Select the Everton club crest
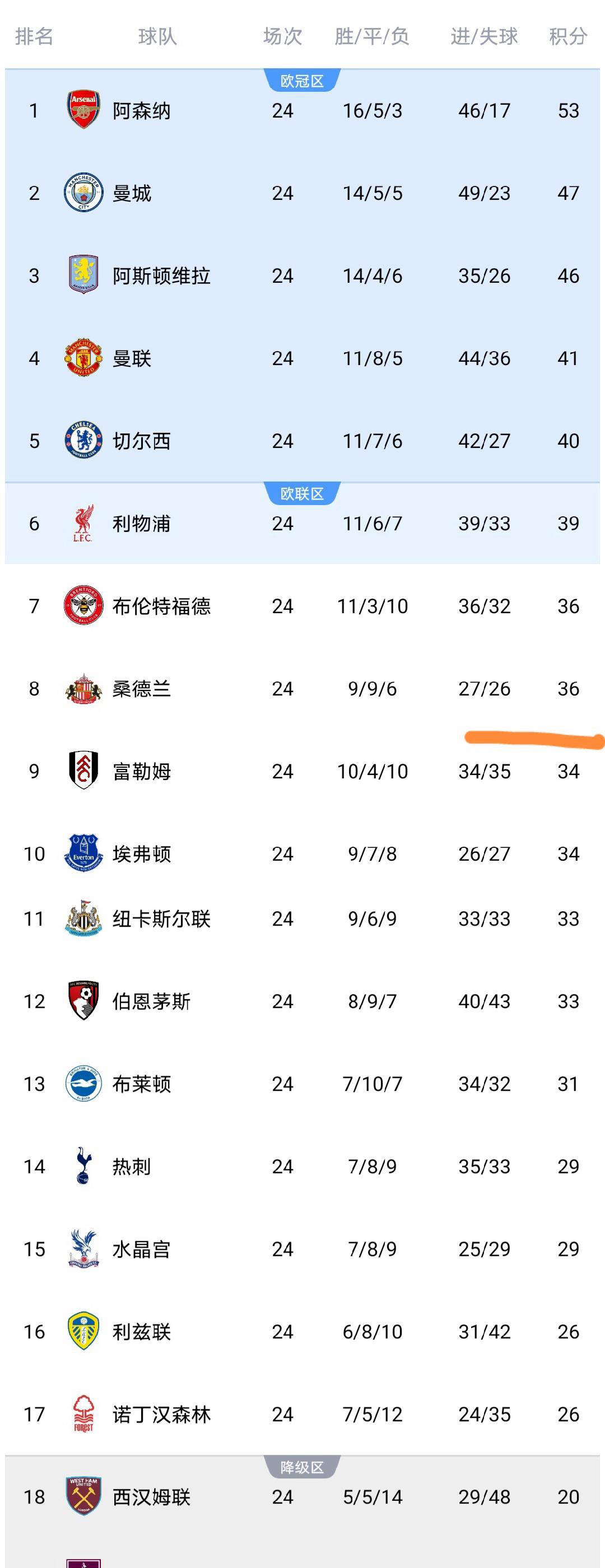This screenshot has height=1568, width=605. tap(83, 853)
